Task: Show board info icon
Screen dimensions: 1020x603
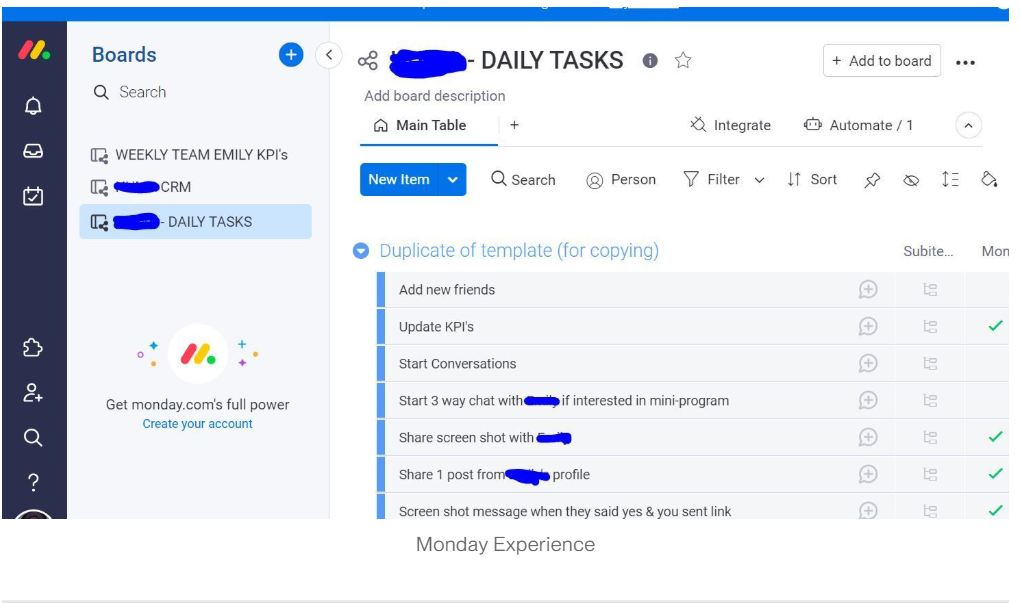Action: pyautogui.click(x=650, y=60)
